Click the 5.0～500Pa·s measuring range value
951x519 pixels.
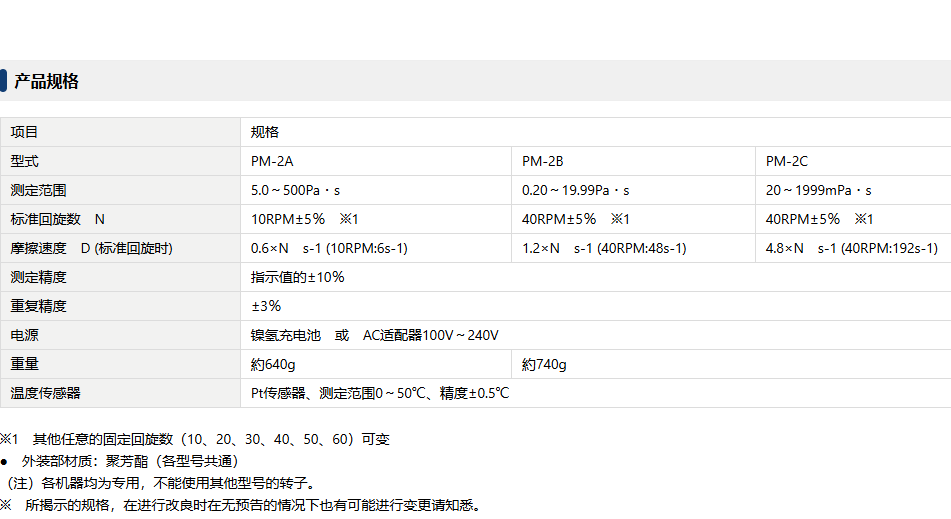point(296,190)
